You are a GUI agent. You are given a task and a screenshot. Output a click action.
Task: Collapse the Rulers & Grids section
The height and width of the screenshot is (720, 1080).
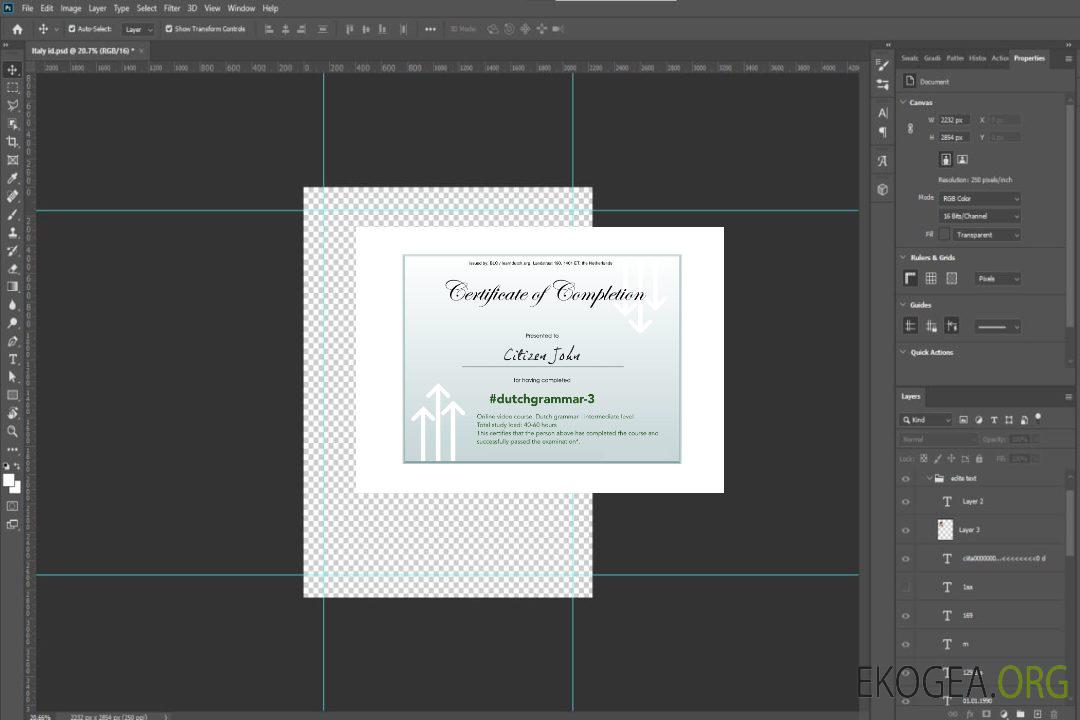903,258
